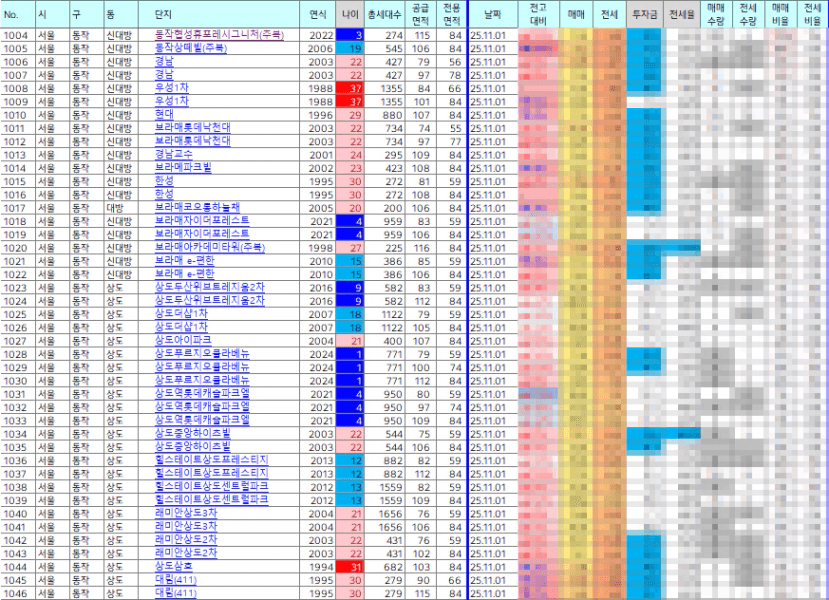Select row number cell 1004
The height and width of the screenshot is (600, 829).
click(x=18, y=35)
